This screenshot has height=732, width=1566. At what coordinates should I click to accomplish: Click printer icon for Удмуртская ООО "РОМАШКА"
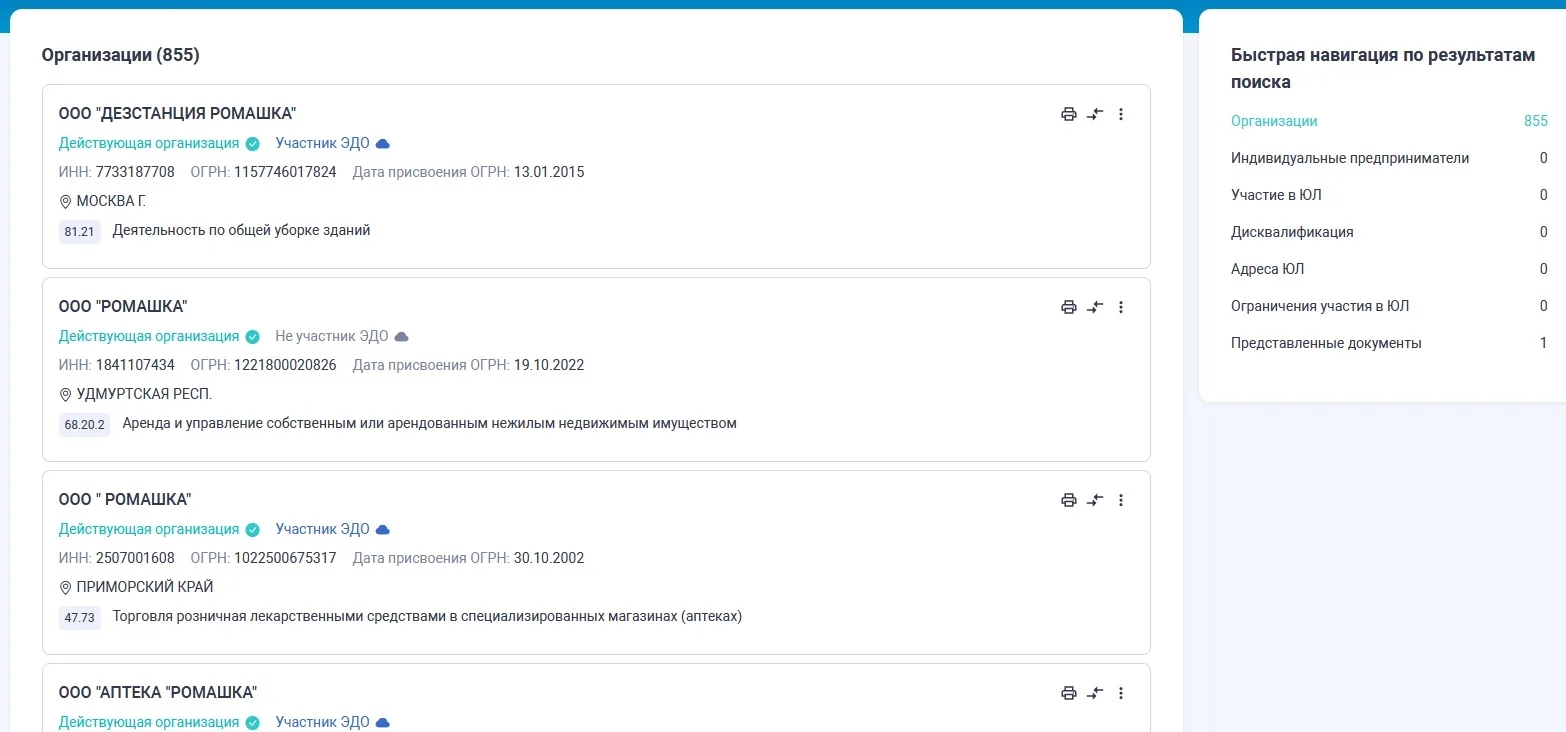click(1068, 307)
